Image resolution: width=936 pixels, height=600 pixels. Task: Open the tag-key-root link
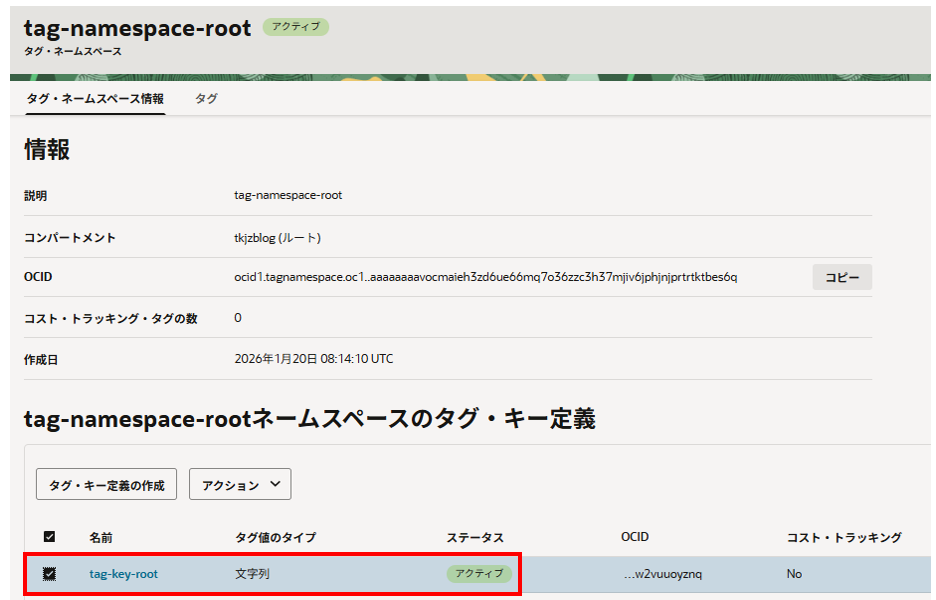[x=123, y=574]
